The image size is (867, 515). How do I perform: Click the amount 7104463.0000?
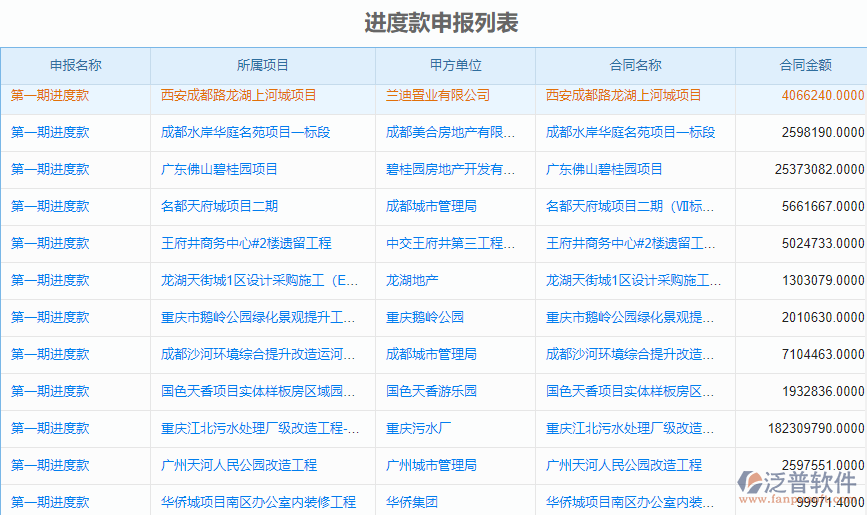point(823,354)
